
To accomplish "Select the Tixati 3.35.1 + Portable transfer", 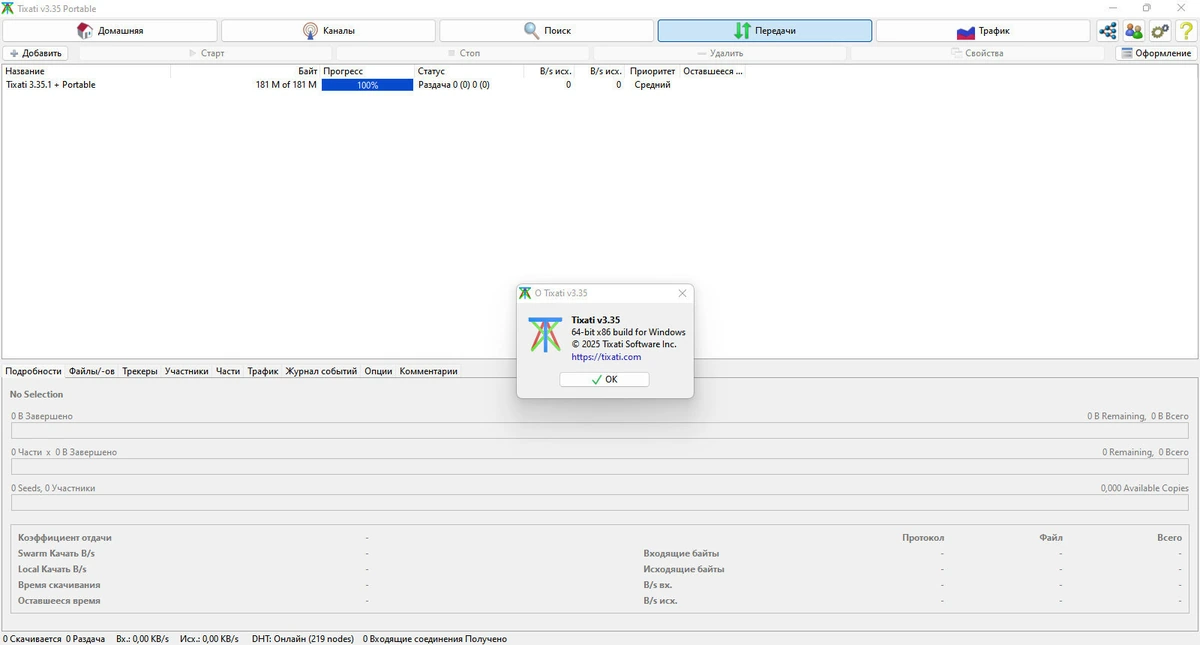I will click(x=51, y=85).
